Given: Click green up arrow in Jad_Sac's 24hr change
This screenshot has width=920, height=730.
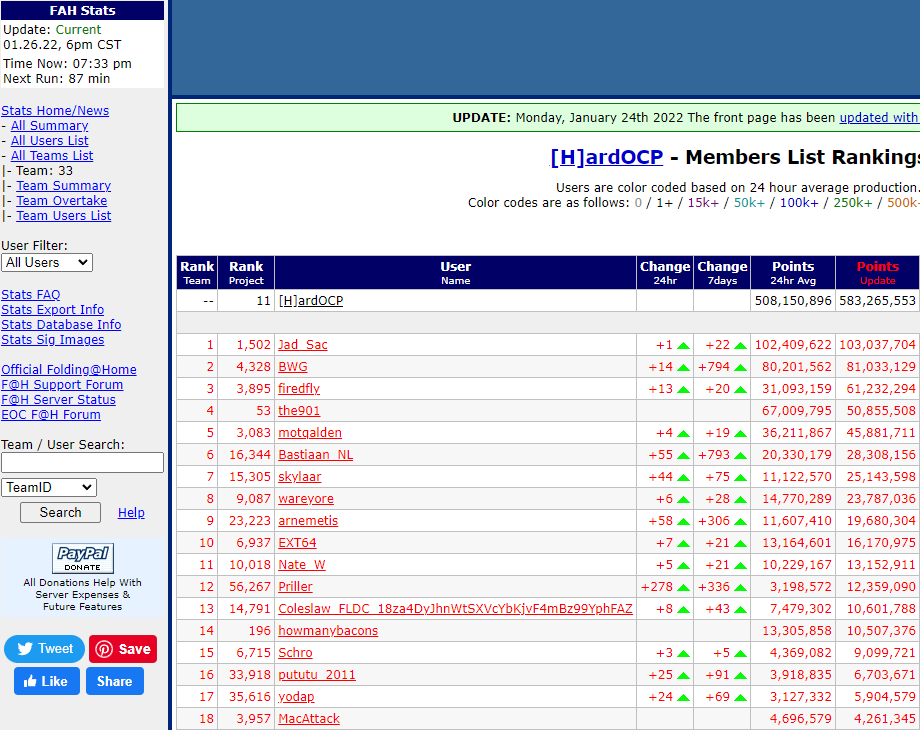Looking at the screenshot, I should click(x=684, y=345).
